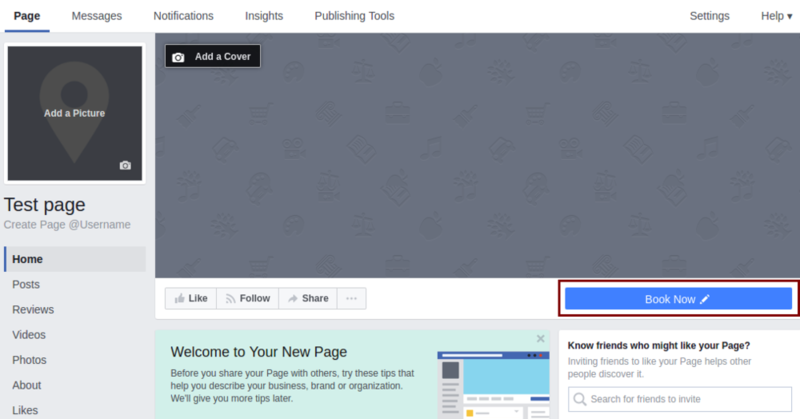Click the small camera icon on profile picture
Image resolution: width=800 pixels, height=419 pixels.
[125, 165]
